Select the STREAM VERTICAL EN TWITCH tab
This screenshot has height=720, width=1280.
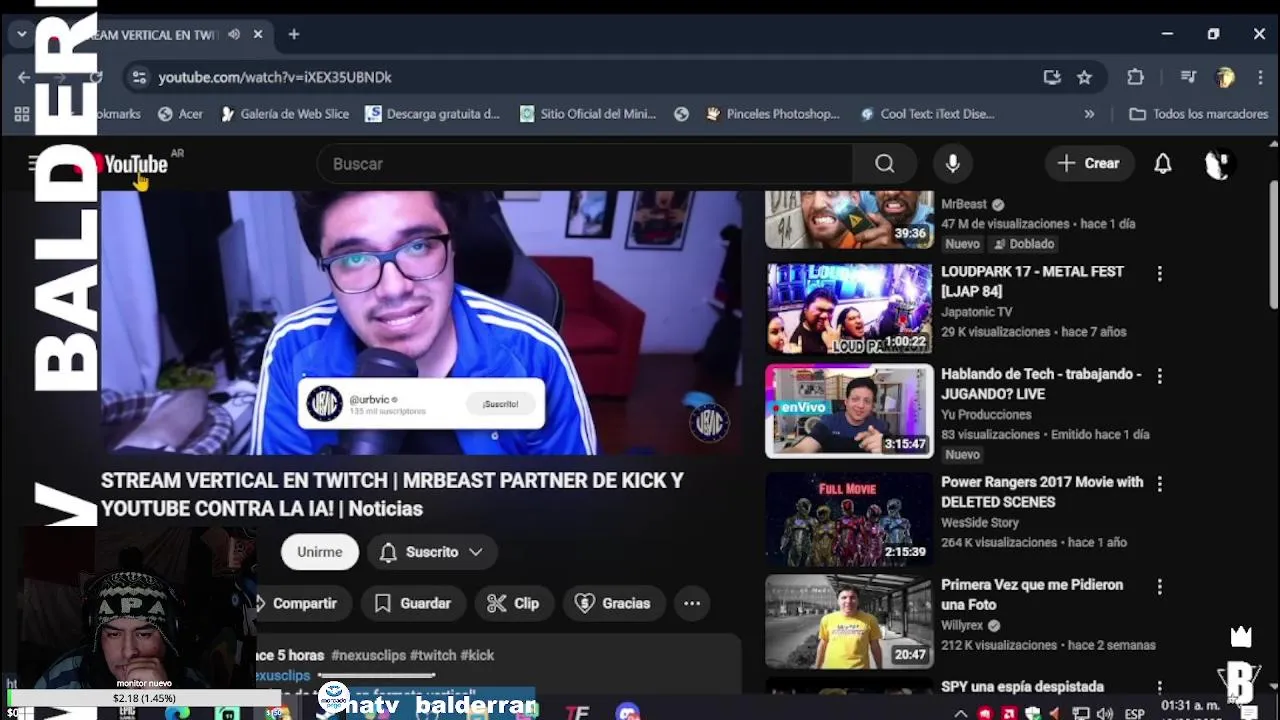157,34
